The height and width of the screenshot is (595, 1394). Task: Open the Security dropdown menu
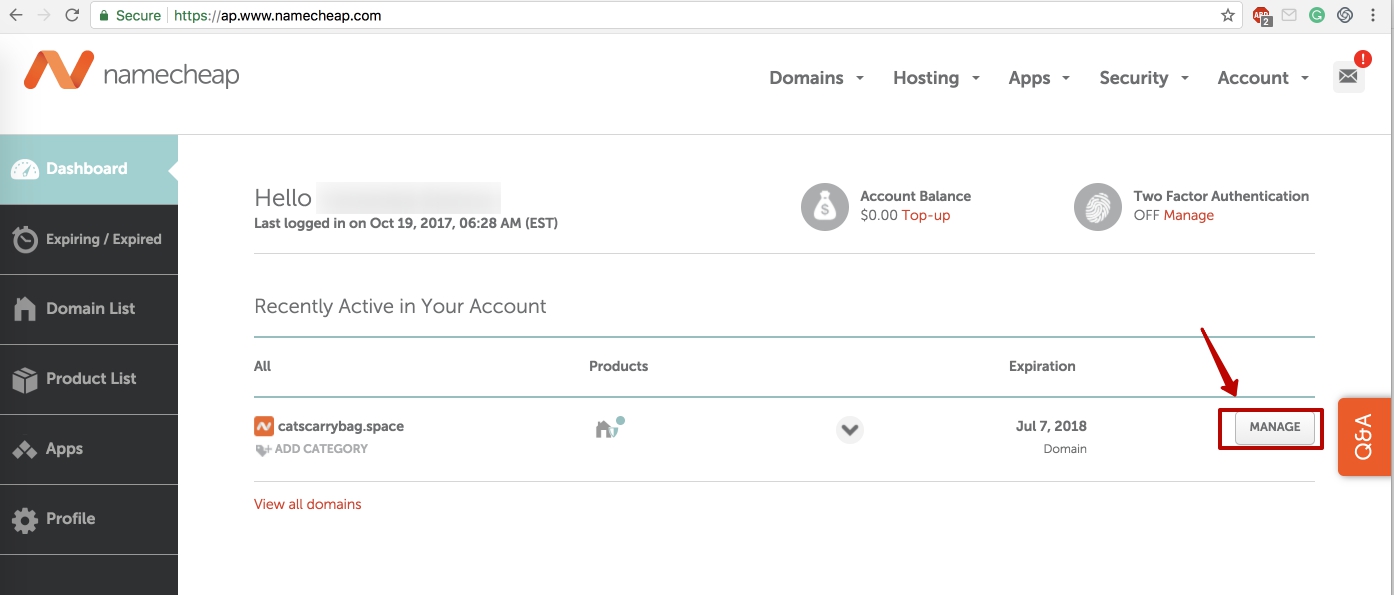click(1144, 78)
